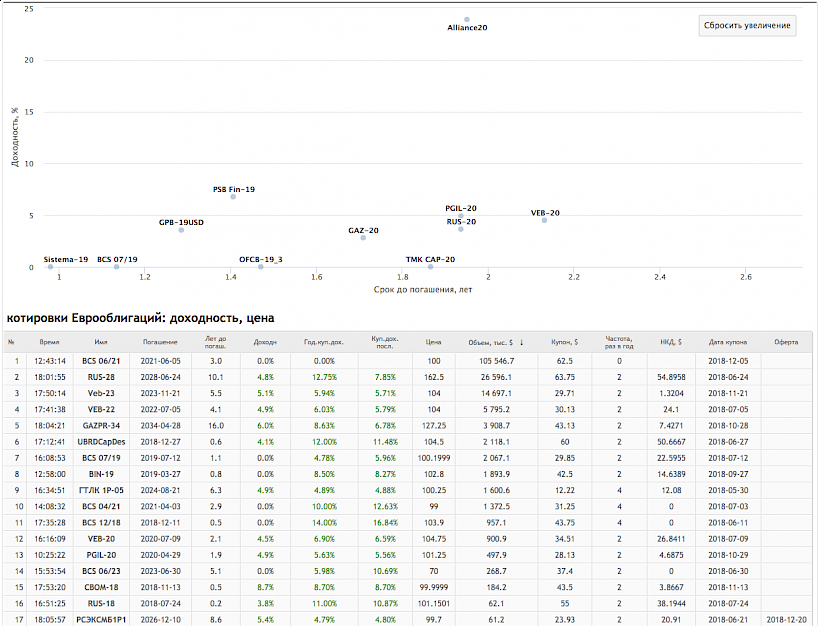Click the RUS-20 dot on the chart
Image resolution: width=820 pixels, height=630 pixels.
(x=461, y=229)
